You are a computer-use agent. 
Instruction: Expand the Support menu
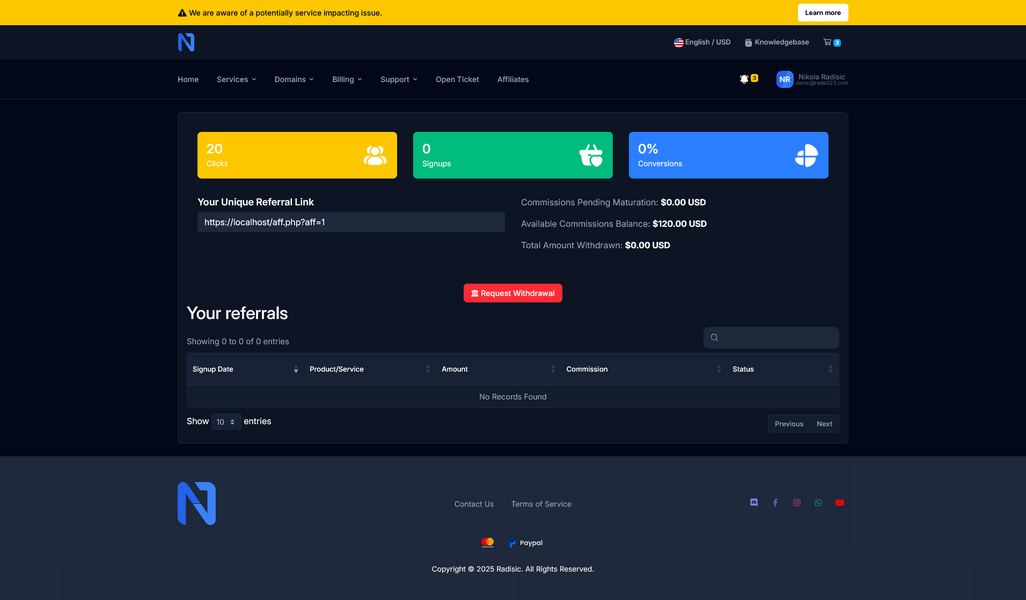click(398, 79)
